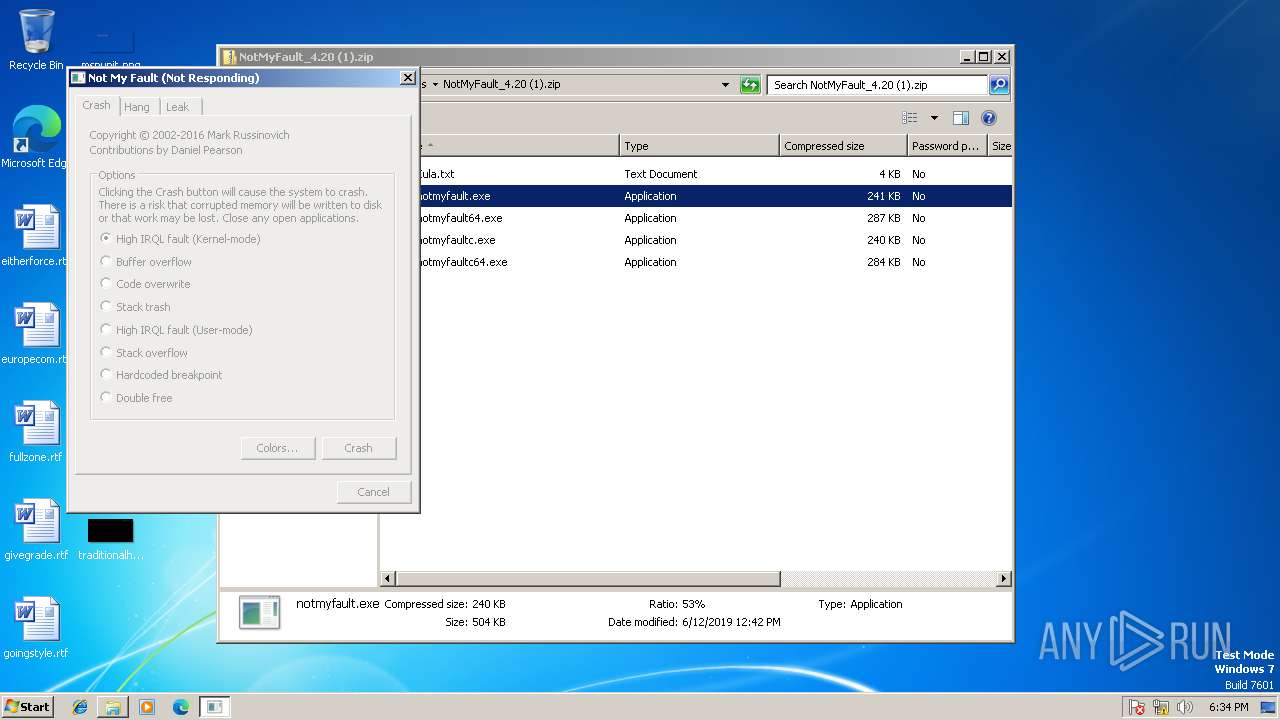Select the notmyfaultc.exe file row
The width and height of the screenshot is (1280, 720).
coord(697,240)
